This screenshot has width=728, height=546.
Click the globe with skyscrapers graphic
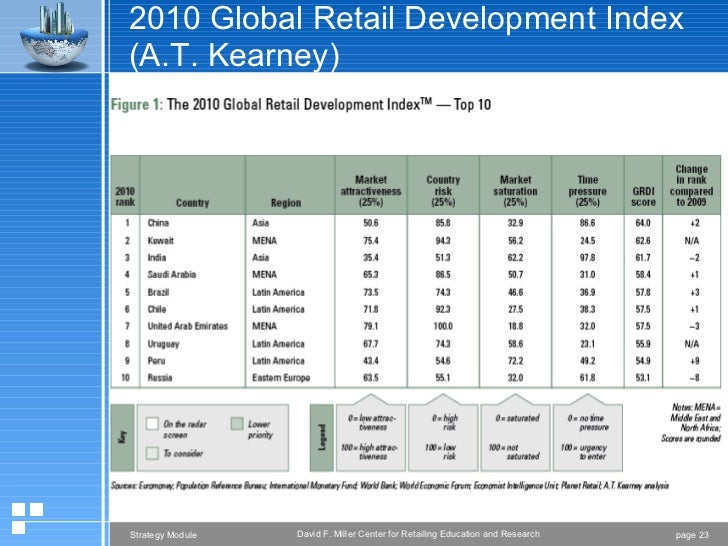coord(54,35)
